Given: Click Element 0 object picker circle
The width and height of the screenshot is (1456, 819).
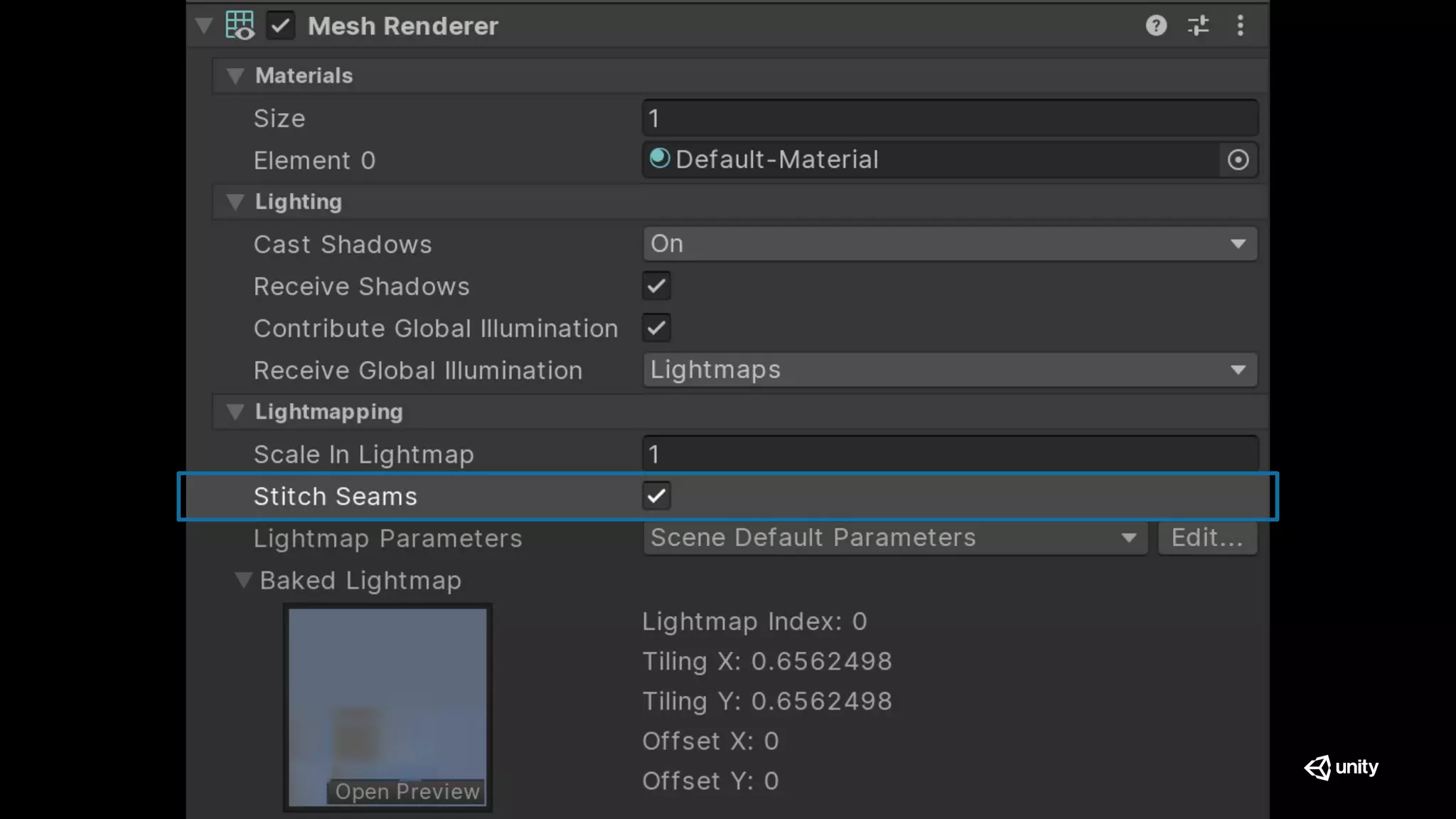Looking at the screenshot, I should click(1238, 160).
